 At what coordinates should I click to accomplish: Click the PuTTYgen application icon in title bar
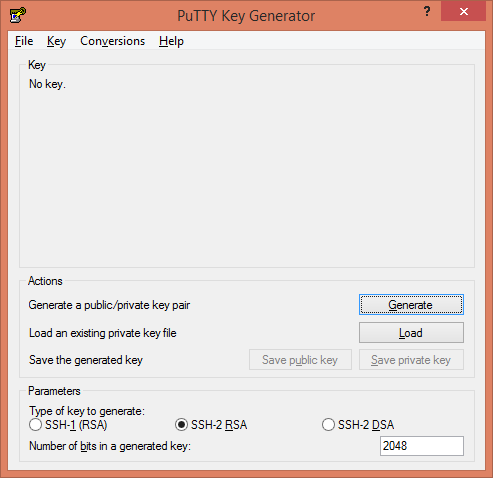point(18,15)
